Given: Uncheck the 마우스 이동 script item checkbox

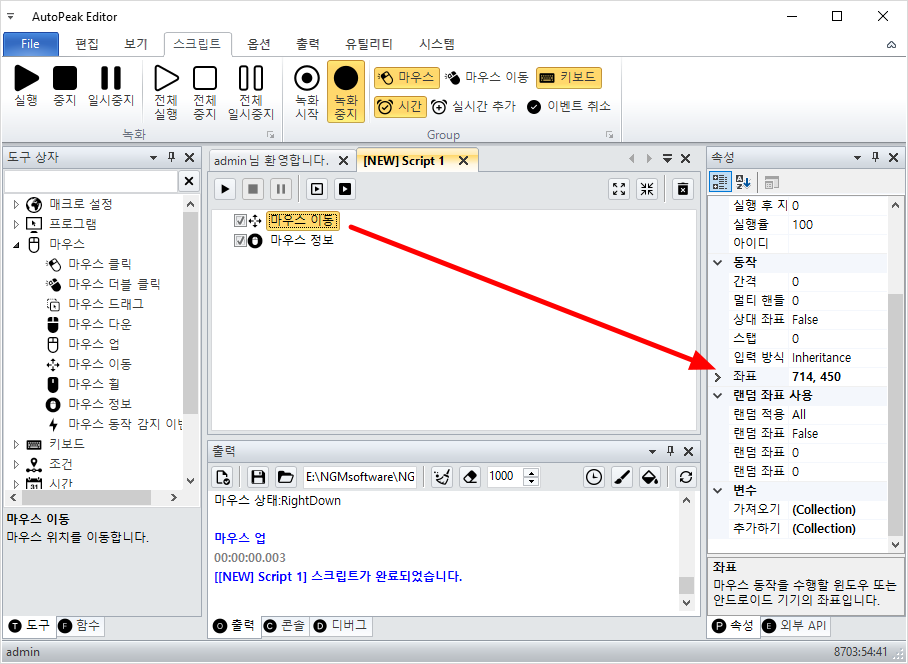Looking at the screenshot, I should point(240,221).
